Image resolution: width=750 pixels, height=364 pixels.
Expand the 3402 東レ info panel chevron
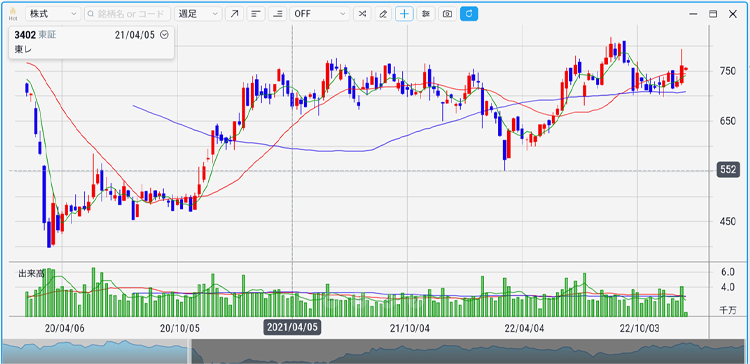click(165, 35)
